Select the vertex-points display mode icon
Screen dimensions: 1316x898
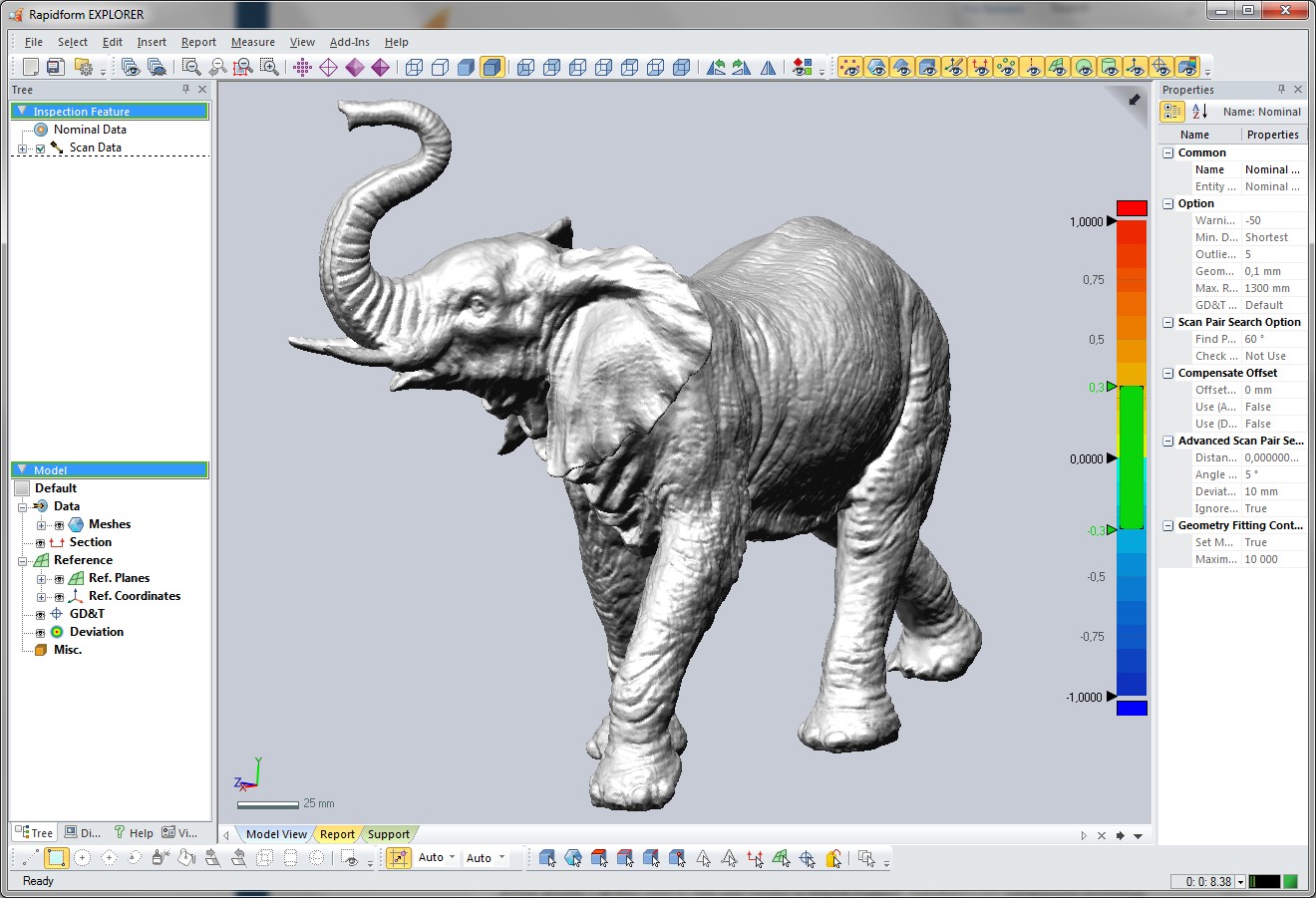tap(303, 67)
